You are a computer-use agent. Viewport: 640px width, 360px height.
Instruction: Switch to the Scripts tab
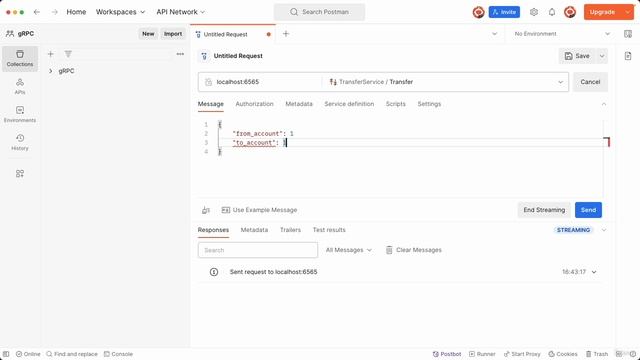click(x=396, y=104)
